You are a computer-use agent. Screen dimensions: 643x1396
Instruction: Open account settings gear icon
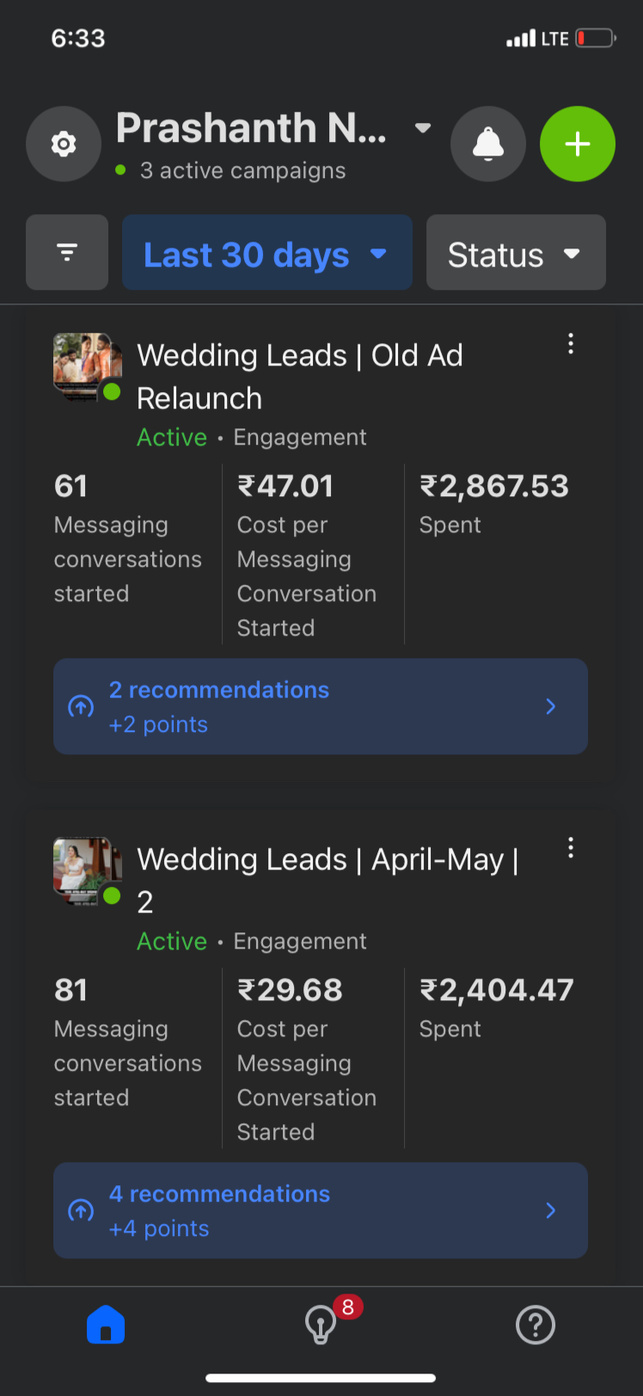coord(63,144)
